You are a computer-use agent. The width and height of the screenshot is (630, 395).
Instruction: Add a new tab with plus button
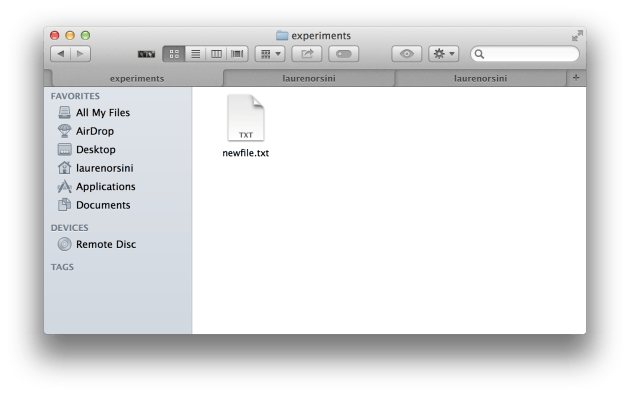(576, 78)
